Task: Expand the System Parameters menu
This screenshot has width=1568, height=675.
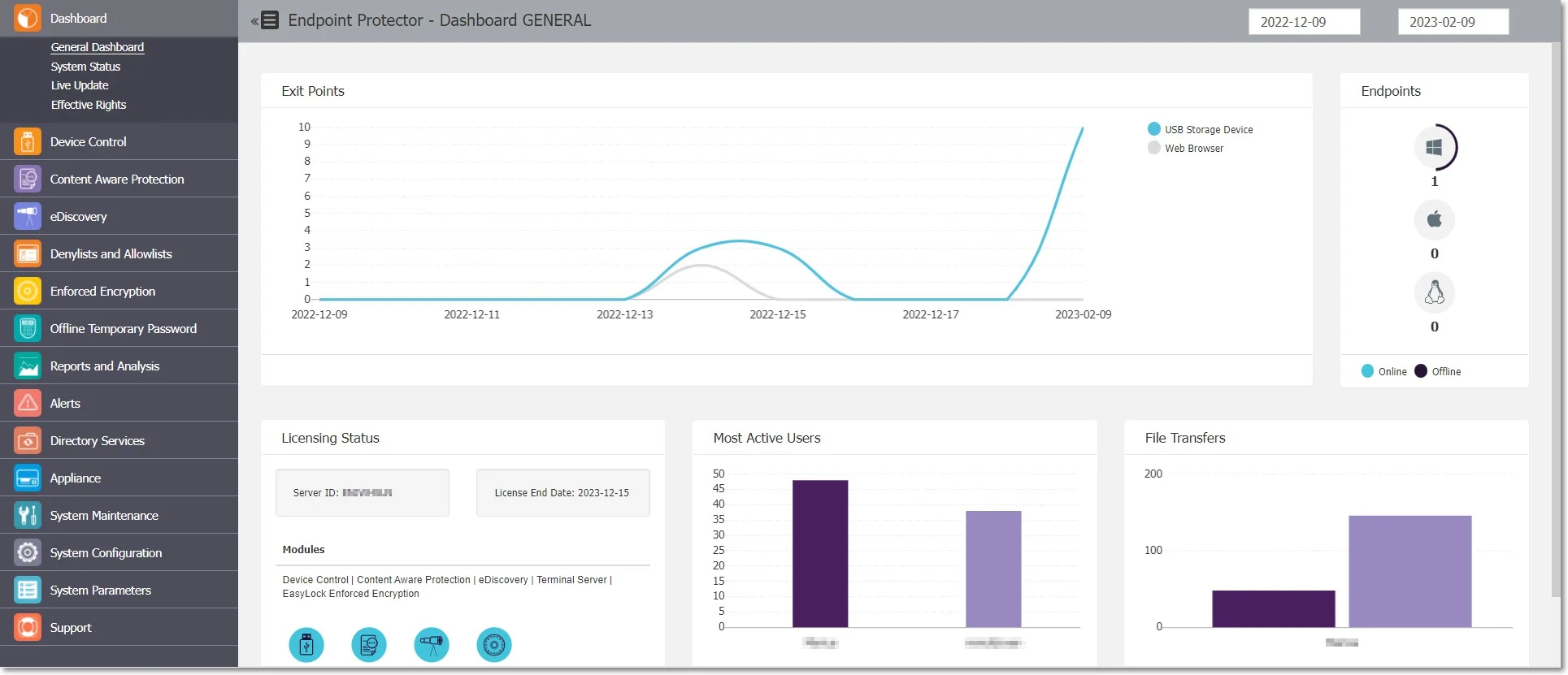Action: 119,590
